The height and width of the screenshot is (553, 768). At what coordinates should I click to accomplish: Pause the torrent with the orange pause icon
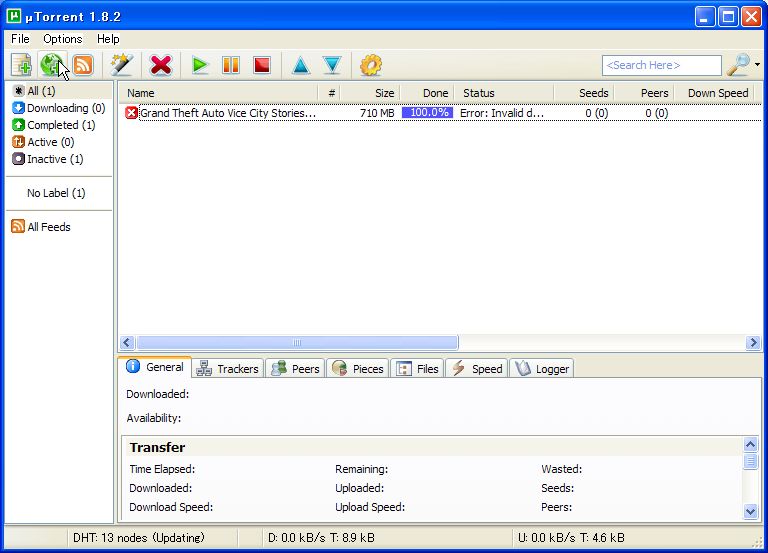pyautogui.click(x=231, y=65)
